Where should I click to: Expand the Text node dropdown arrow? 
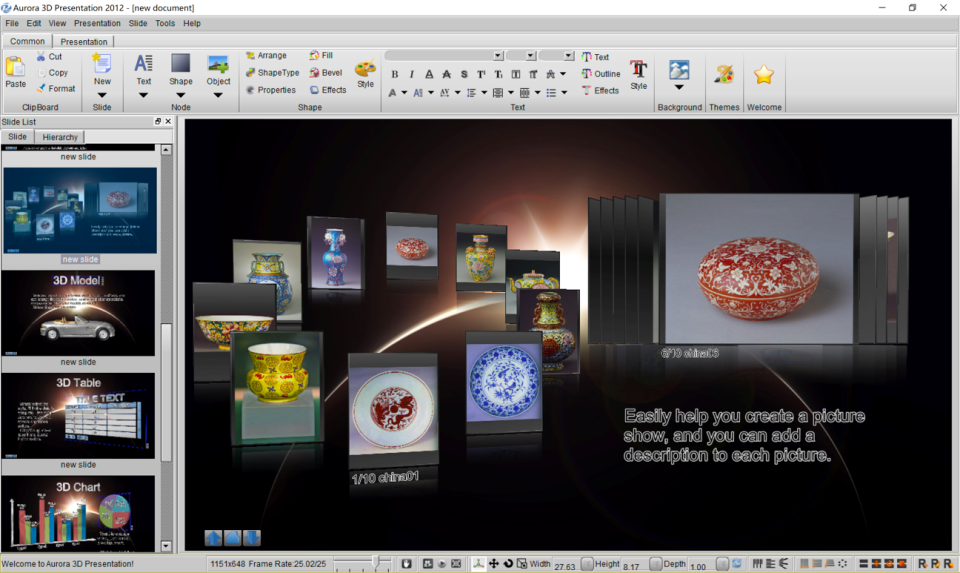coord(143,95)
